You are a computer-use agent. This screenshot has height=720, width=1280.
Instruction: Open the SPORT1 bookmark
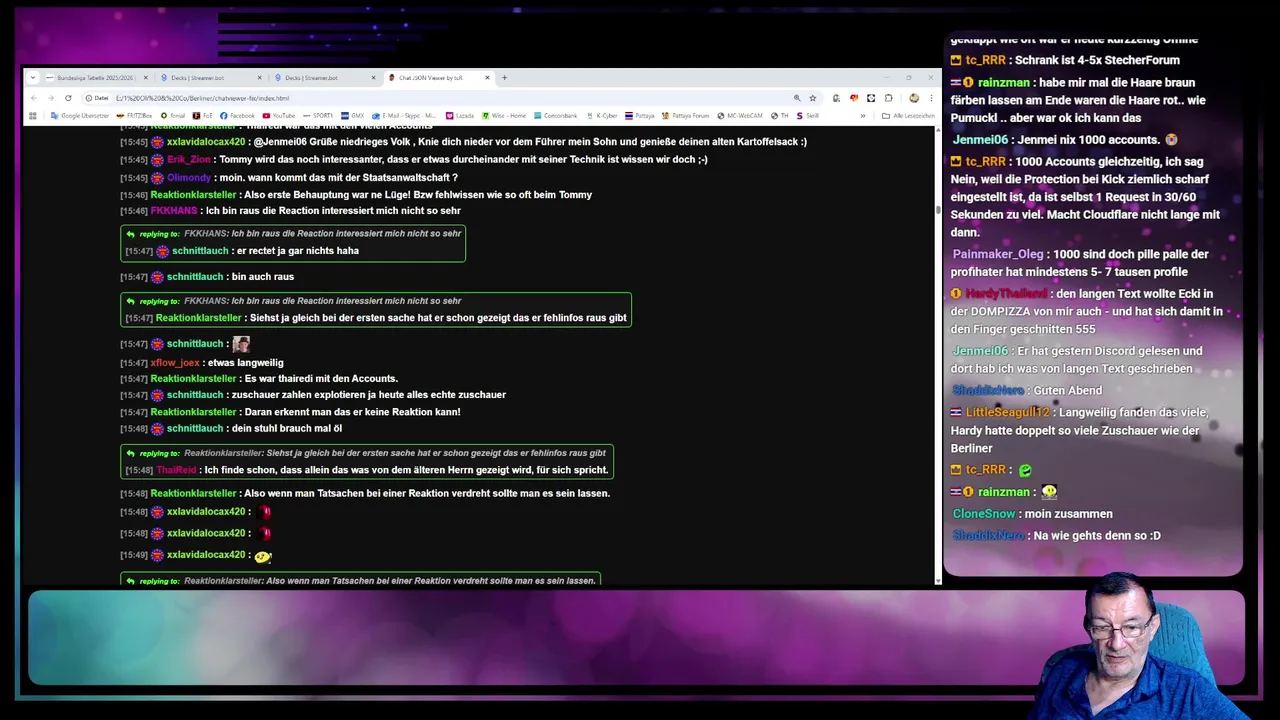click(x=318, y=115)
